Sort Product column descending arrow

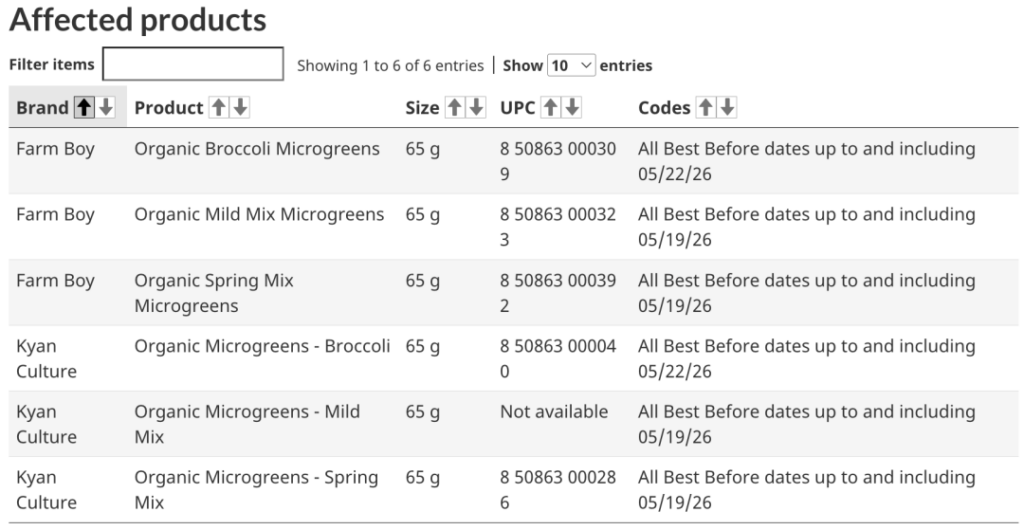tap(241, 107)
